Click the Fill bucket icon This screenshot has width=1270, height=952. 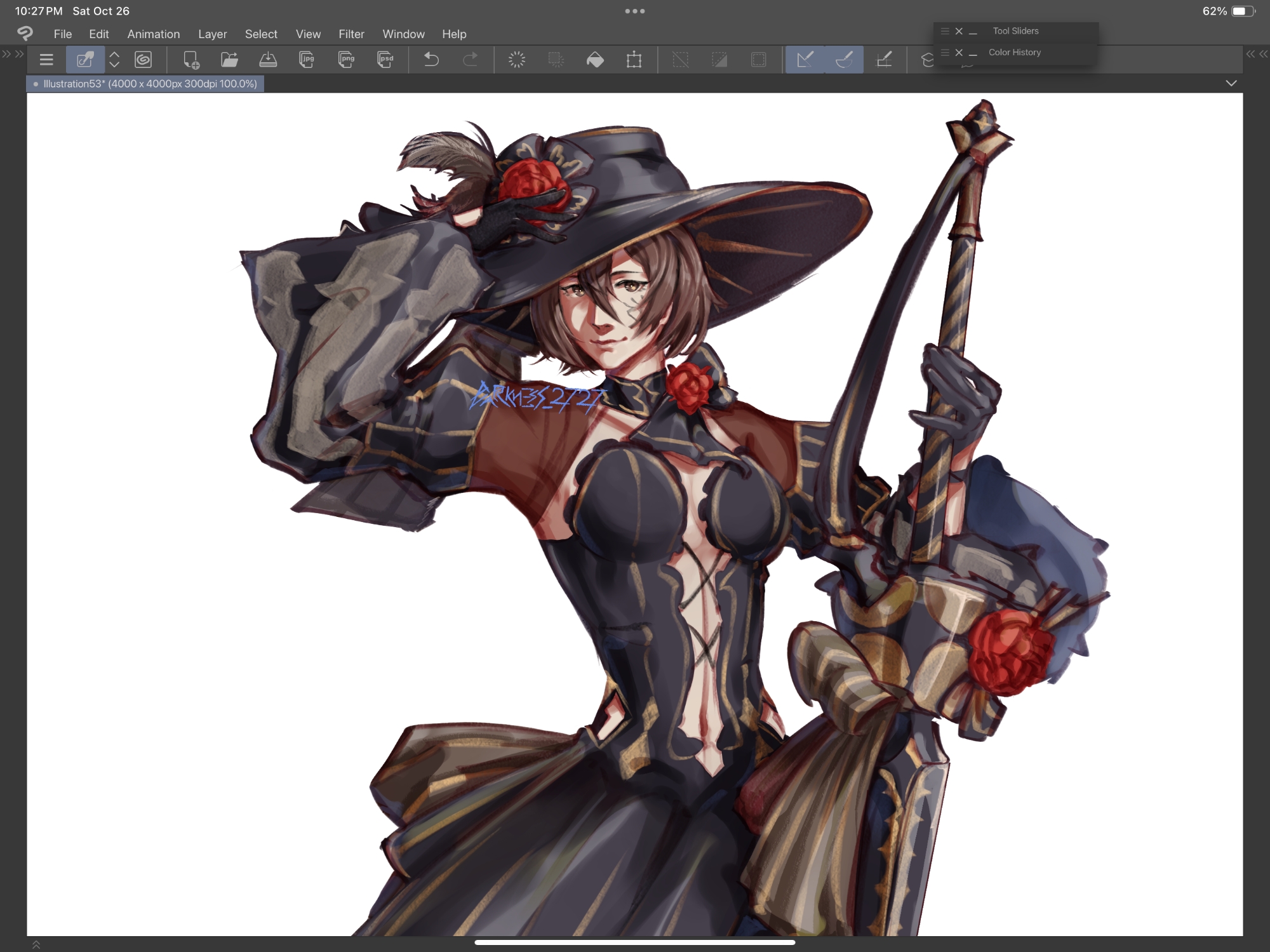coord(595,60)
